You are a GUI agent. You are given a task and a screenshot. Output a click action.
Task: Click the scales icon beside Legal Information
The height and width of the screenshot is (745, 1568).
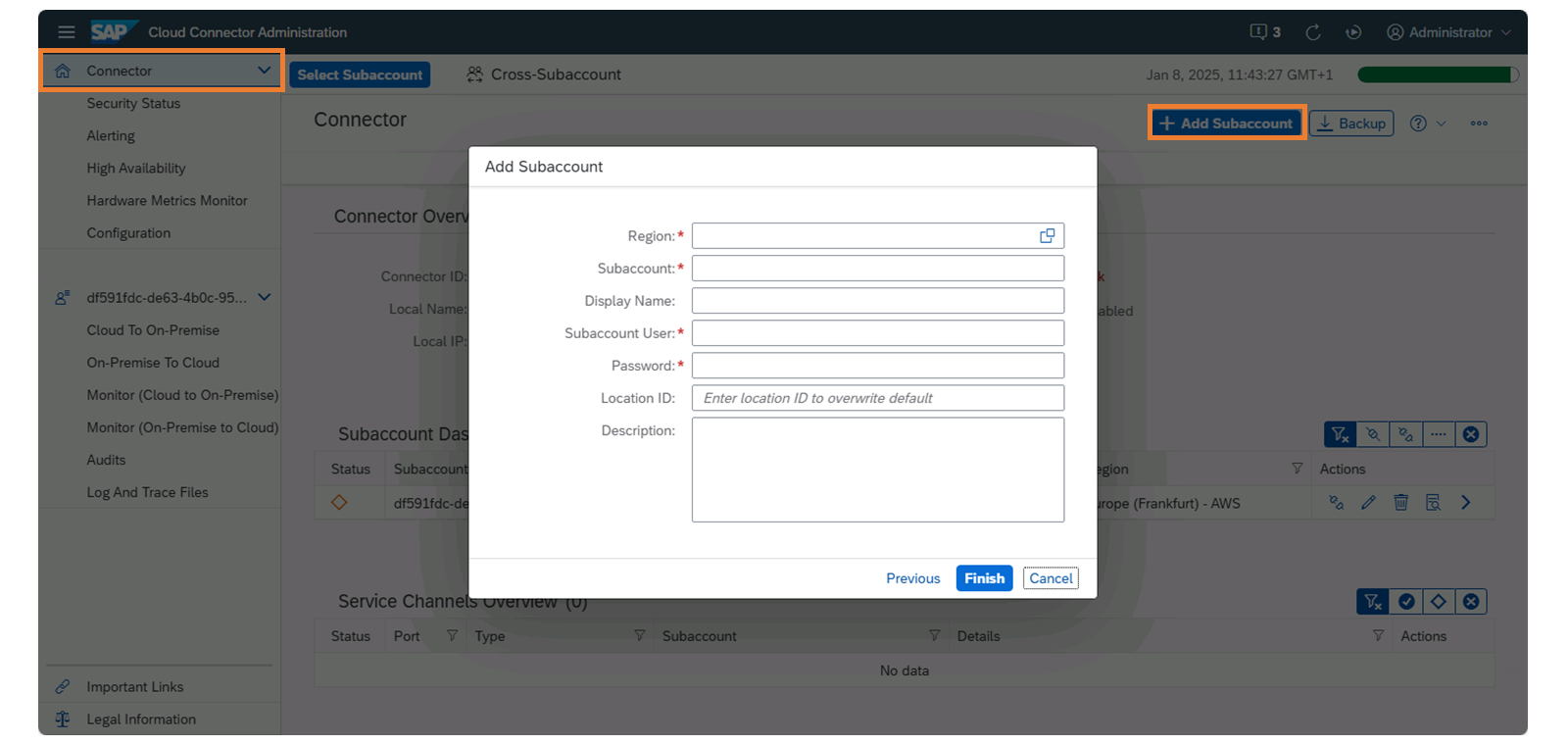click(63, 719)
